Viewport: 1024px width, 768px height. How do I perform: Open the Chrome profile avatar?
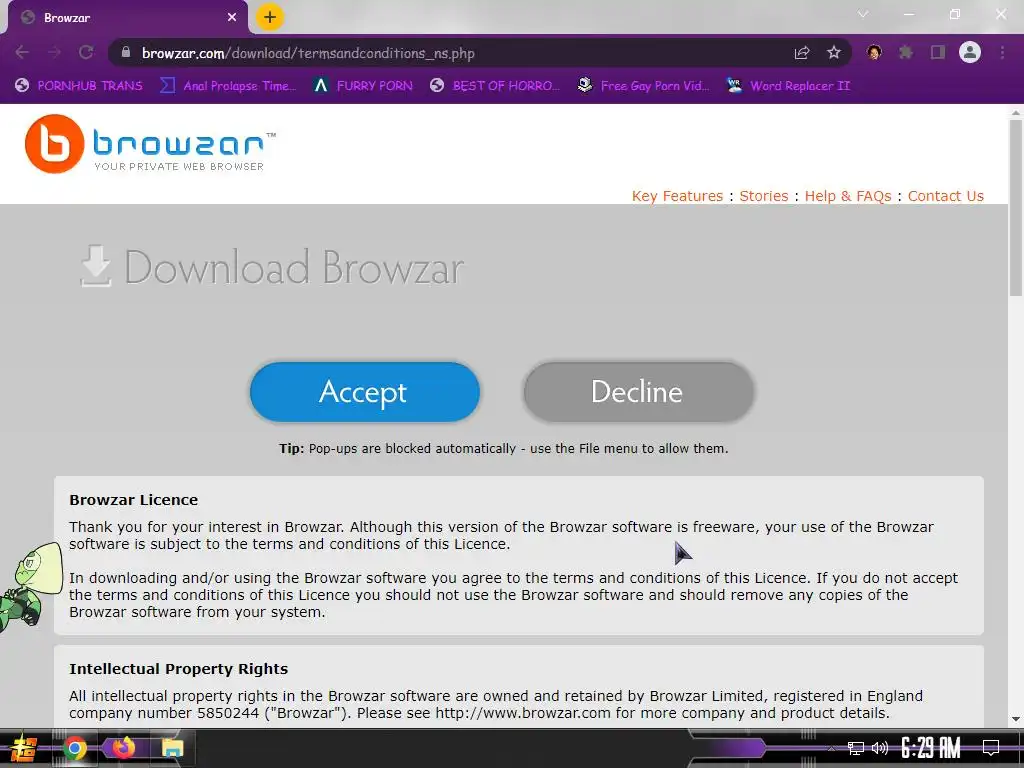coord(970,52)
